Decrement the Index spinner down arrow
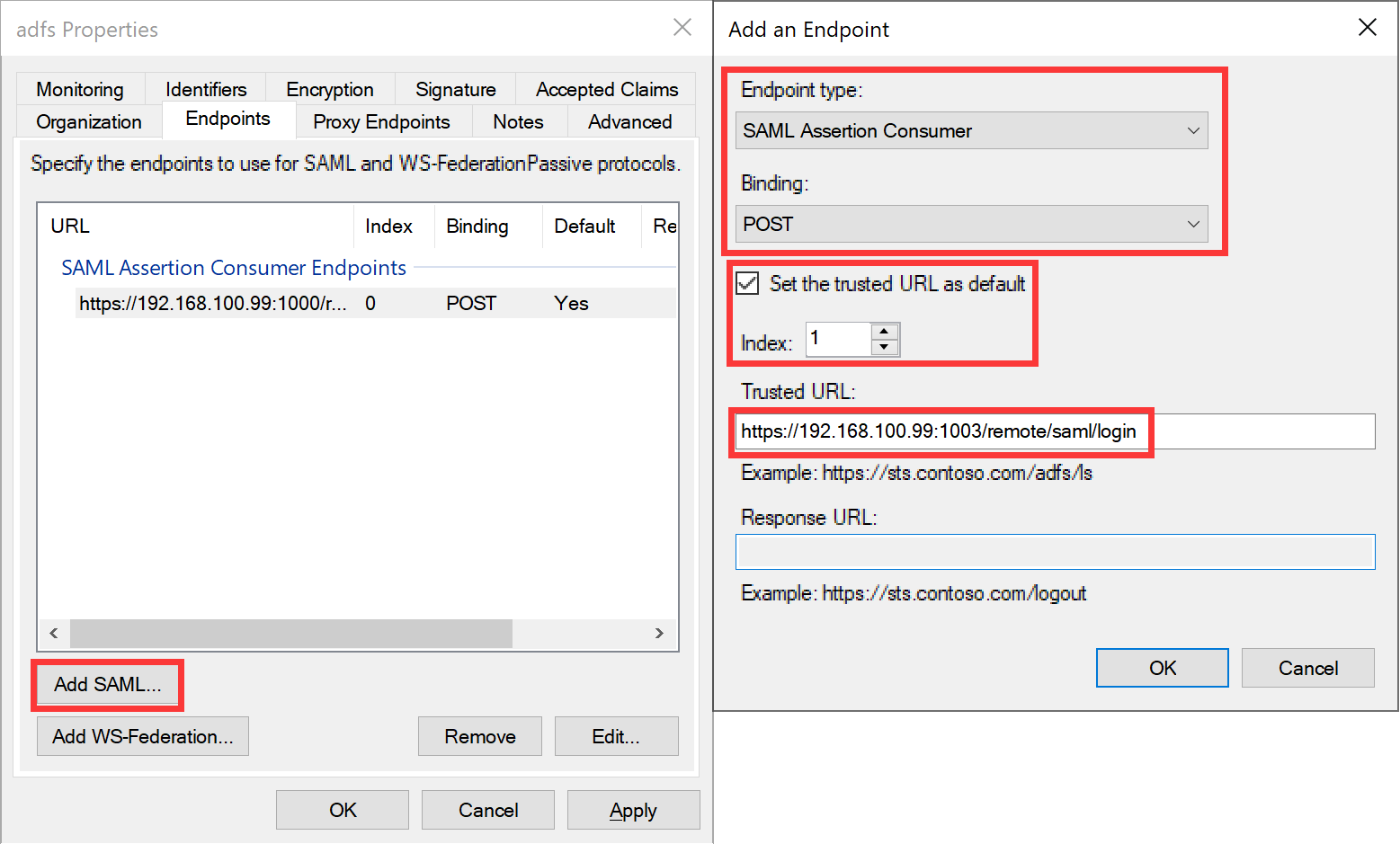The height and width of the screenshot is (844, 1400). [x=885, y=347]
